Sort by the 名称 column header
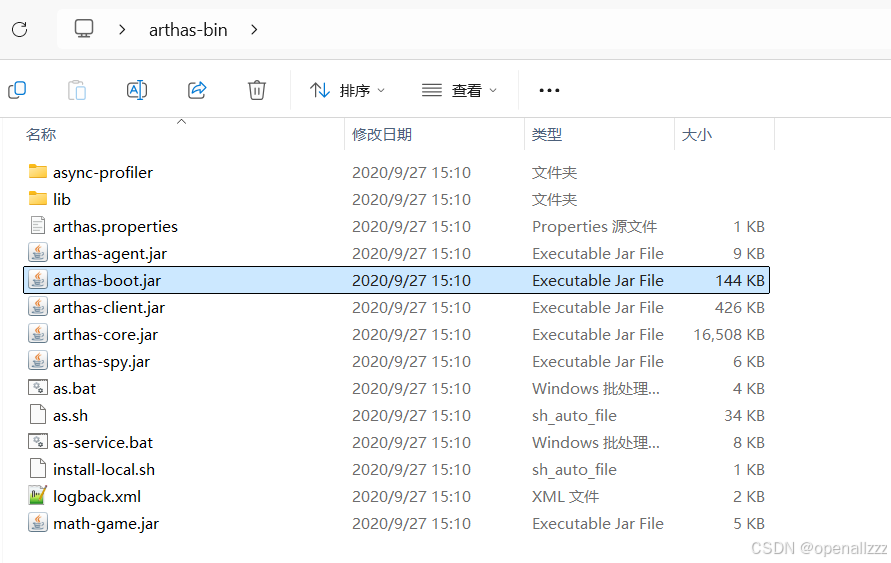 (x=41, y=135)
